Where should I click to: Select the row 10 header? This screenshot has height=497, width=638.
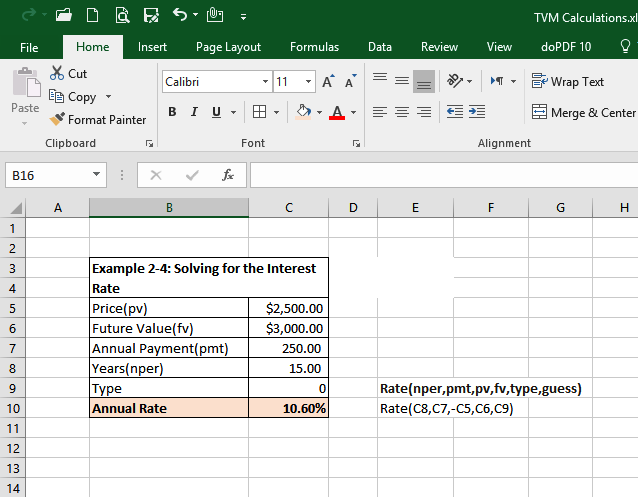pyautogui.click(x=13, y=408)
